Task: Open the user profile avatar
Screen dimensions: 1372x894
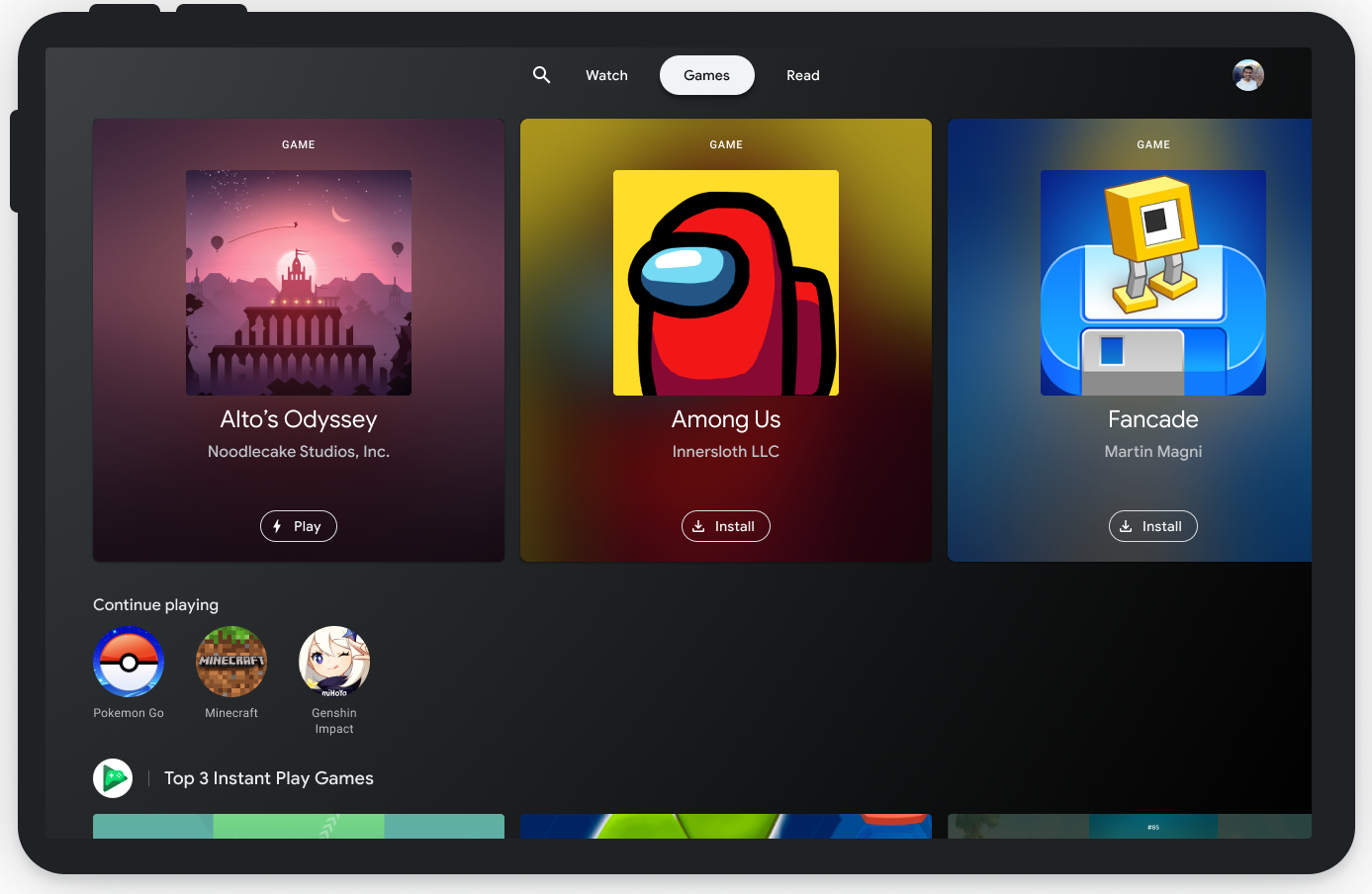Action: pos(1248,75)
